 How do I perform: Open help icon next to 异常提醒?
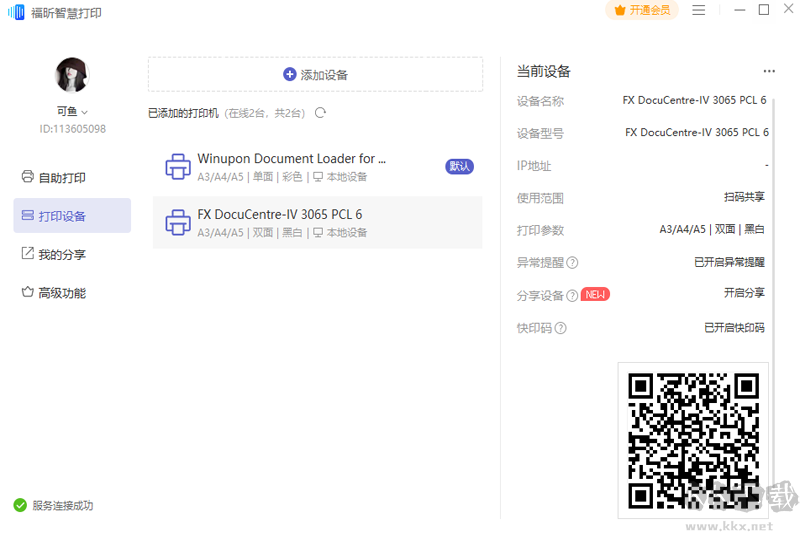572,263
